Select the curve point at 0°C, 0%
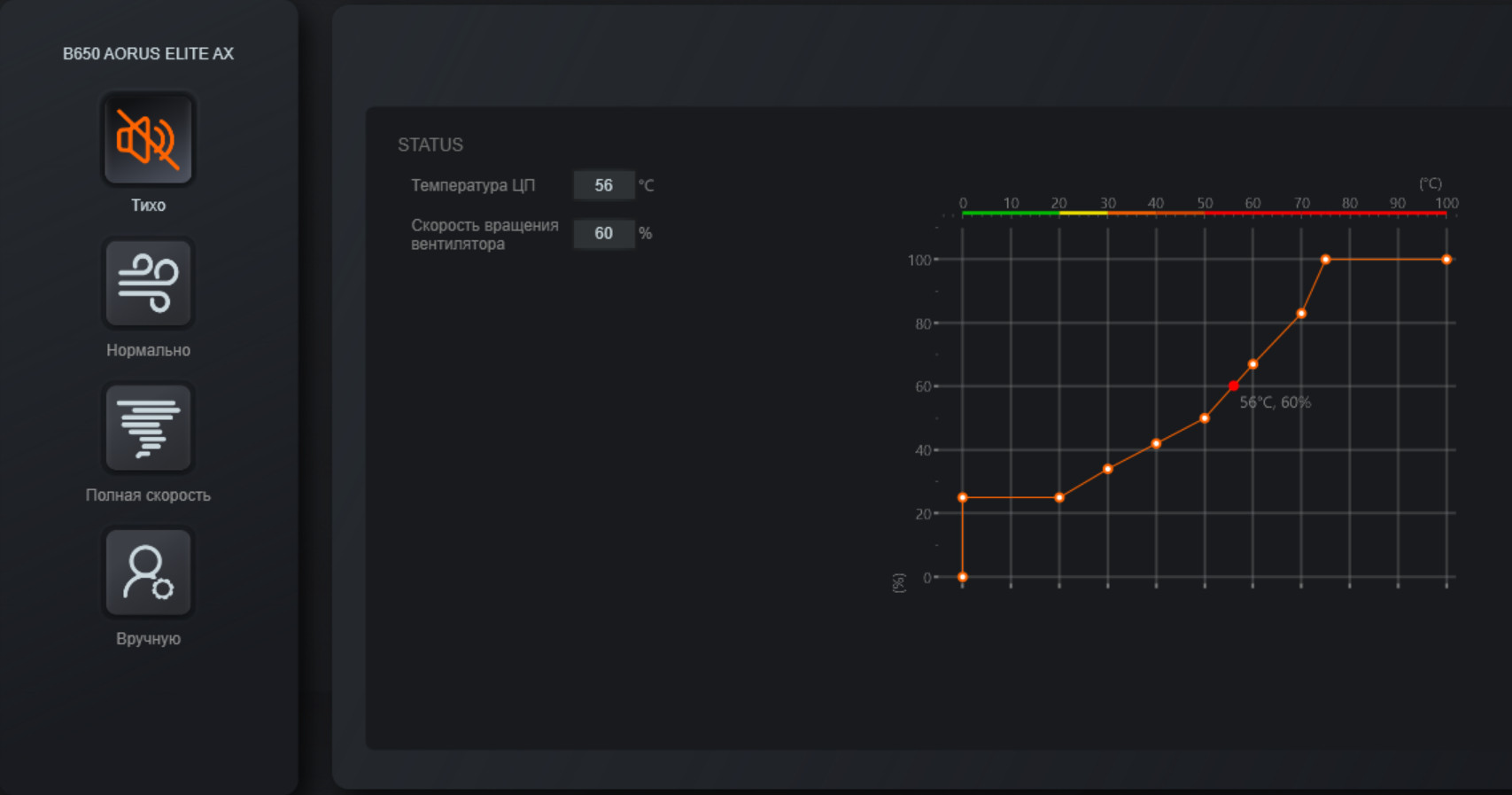The width and height of the screenshot is (1512, 795). pyautogui.click(x=963, y=577)
